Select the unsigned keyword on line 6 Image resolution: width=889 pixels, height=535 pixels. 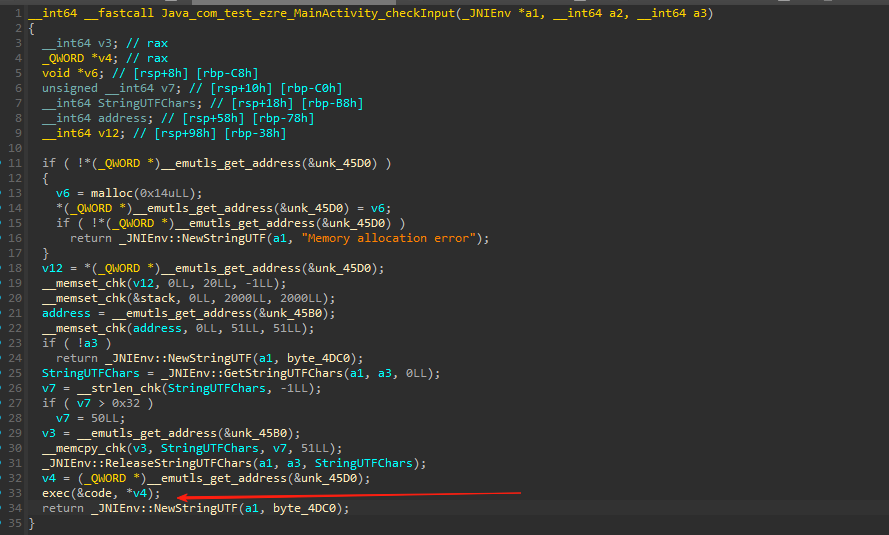coord(70,88)
